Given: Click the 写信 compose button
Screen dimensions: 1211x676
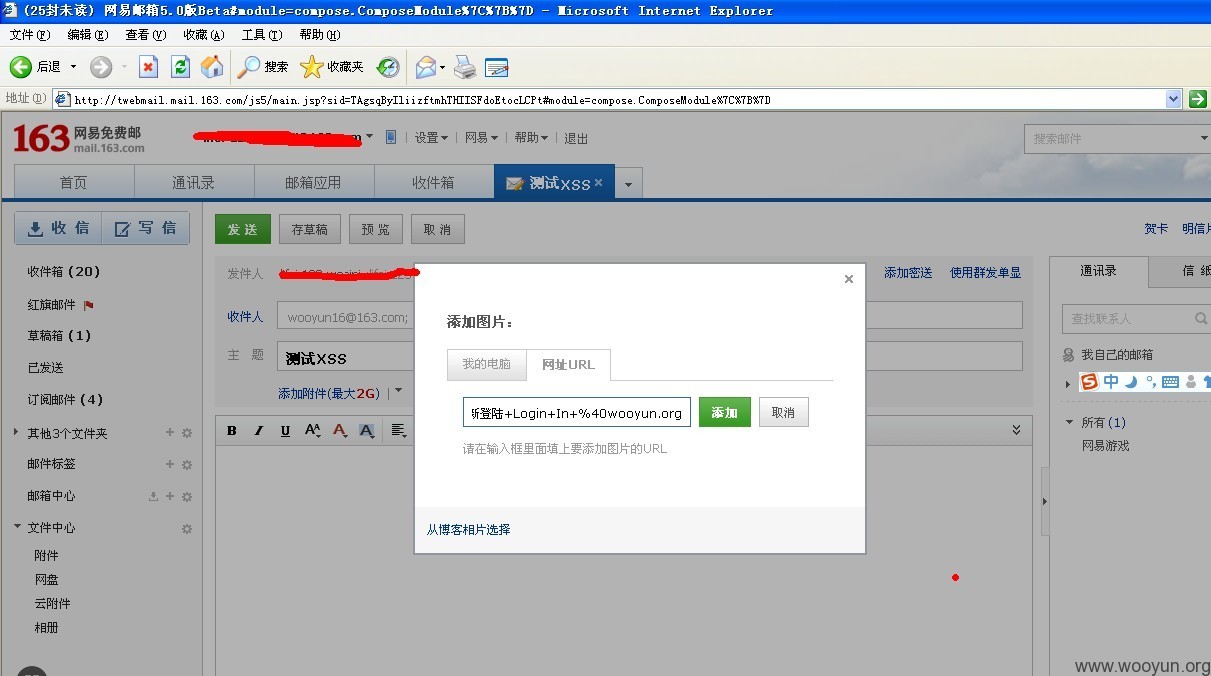Looking at the screenshot, I should point(146,228).
